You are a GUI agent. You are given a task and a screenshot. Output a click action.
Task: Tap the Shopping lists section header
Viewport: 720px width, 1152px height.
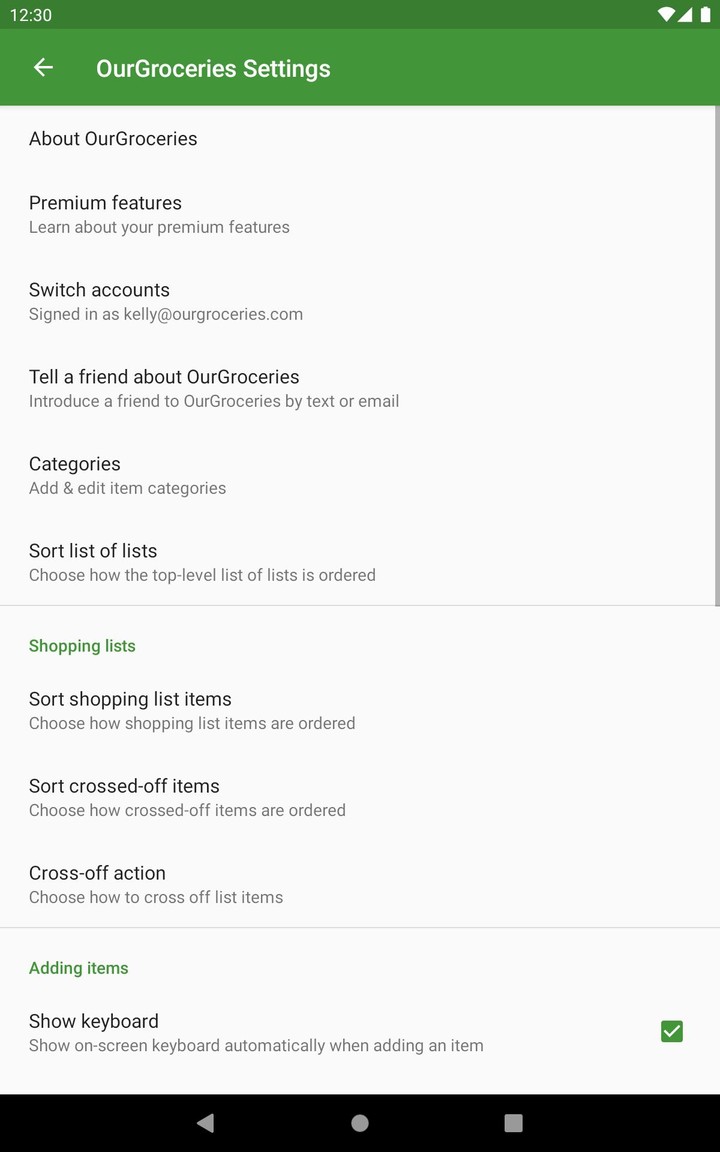[x=82, y=646]
